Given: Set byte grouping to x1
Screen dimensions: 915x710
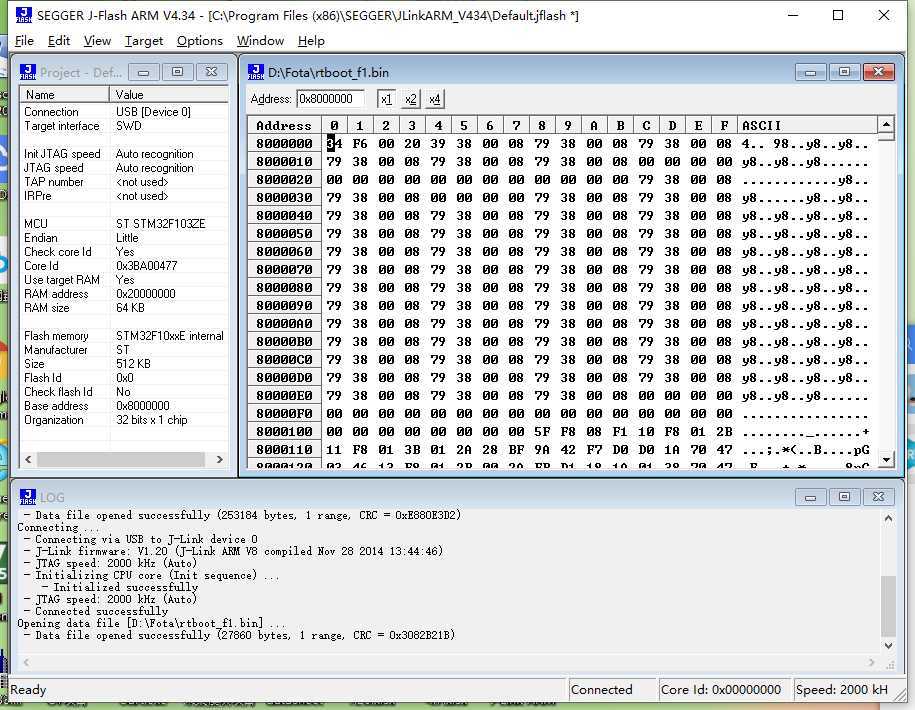Looking at the screenshot, I should [x=386, y=99].
